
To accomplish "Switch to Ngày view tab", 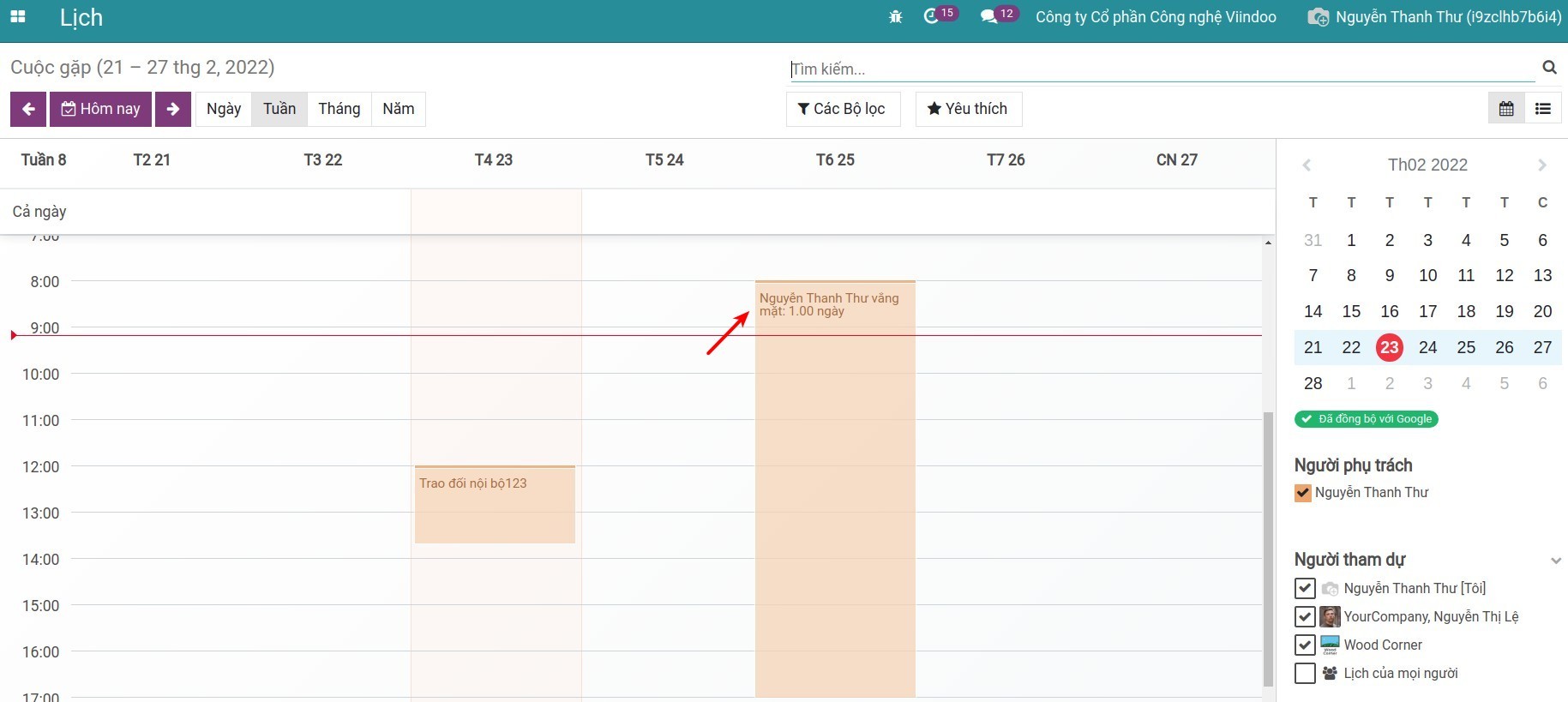I will (224, 109).
